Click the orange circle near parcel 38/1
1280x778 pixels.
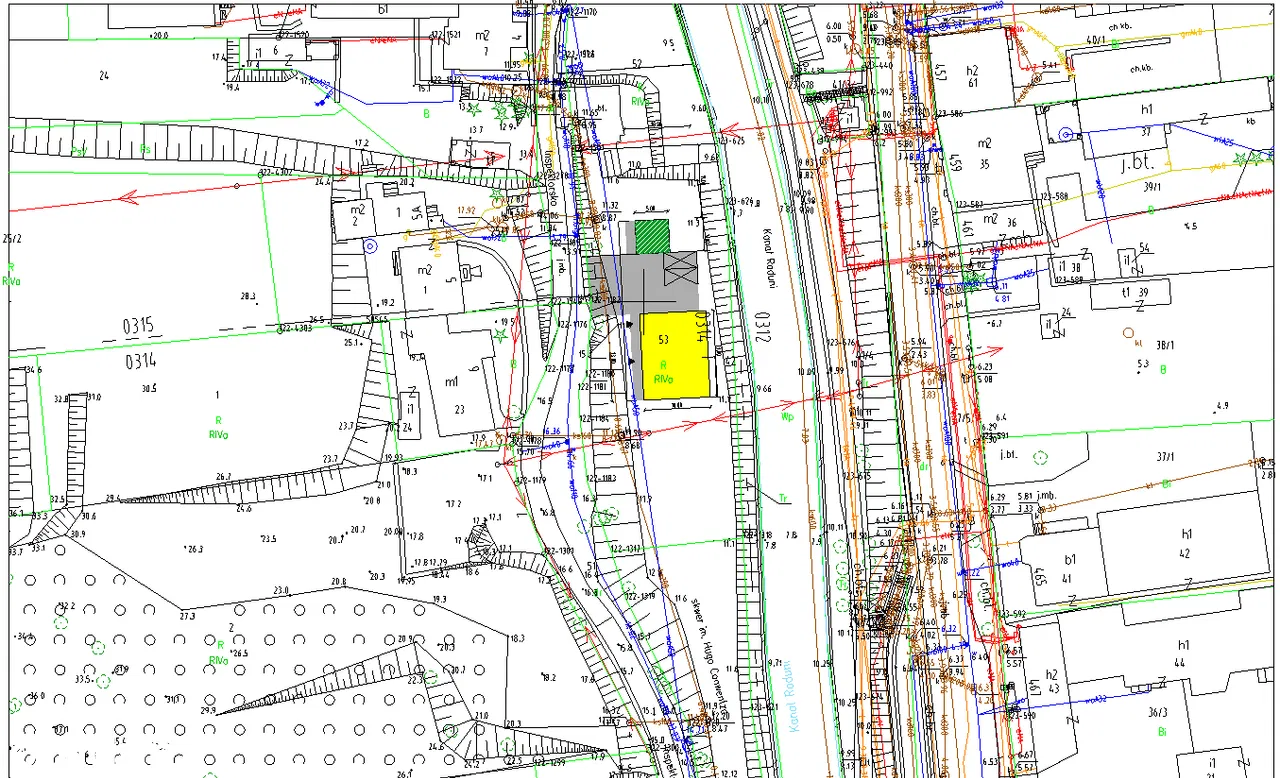click(x=1129, y=333)
